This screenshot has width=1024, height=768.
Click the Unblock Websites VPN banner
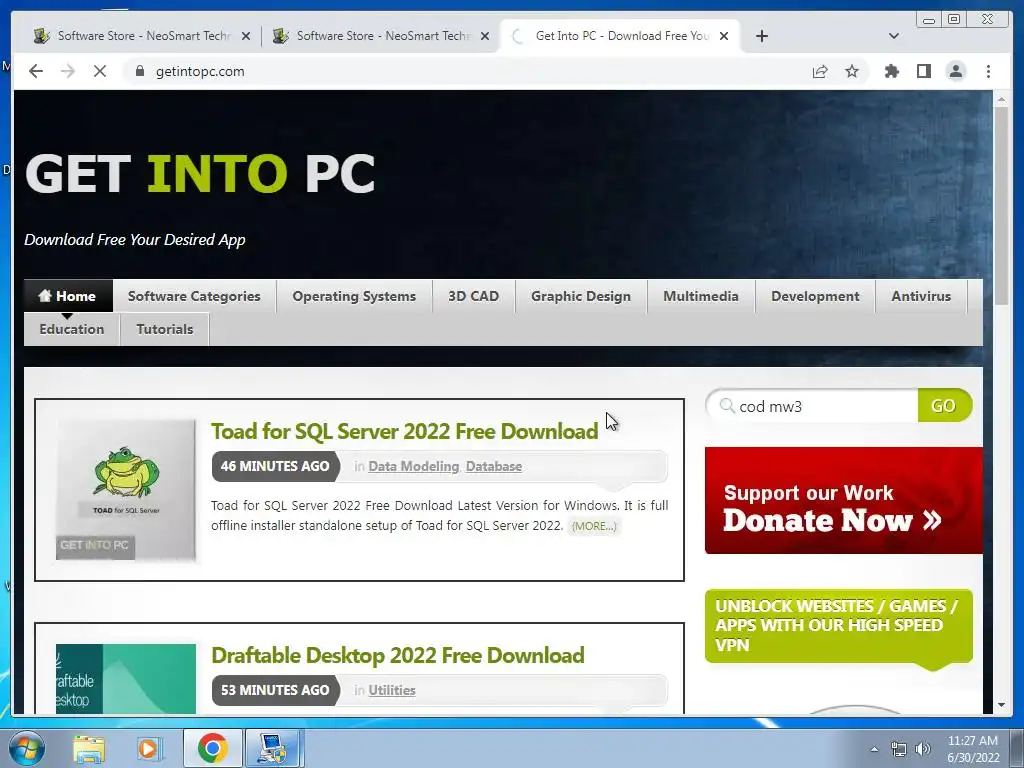[x=839, y=626]
